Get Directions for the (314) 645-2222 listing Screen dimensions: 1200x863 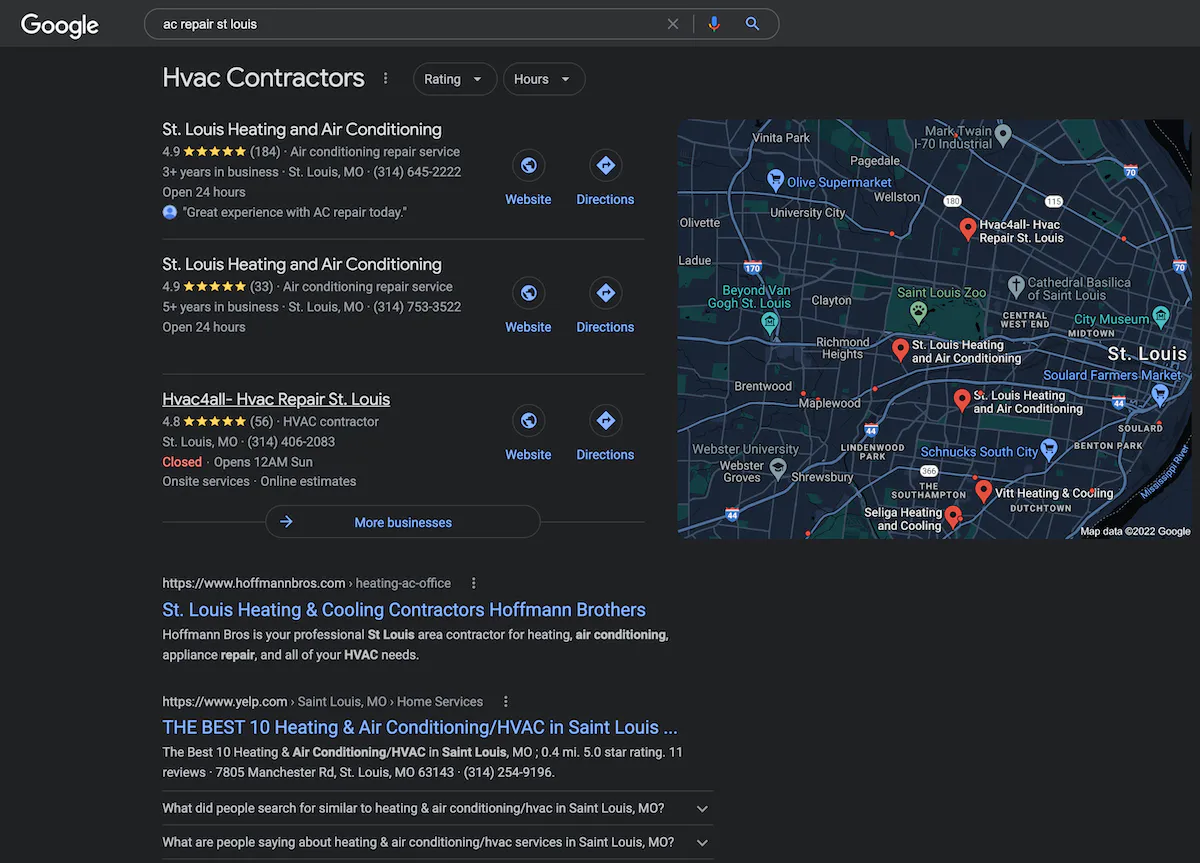605,179
